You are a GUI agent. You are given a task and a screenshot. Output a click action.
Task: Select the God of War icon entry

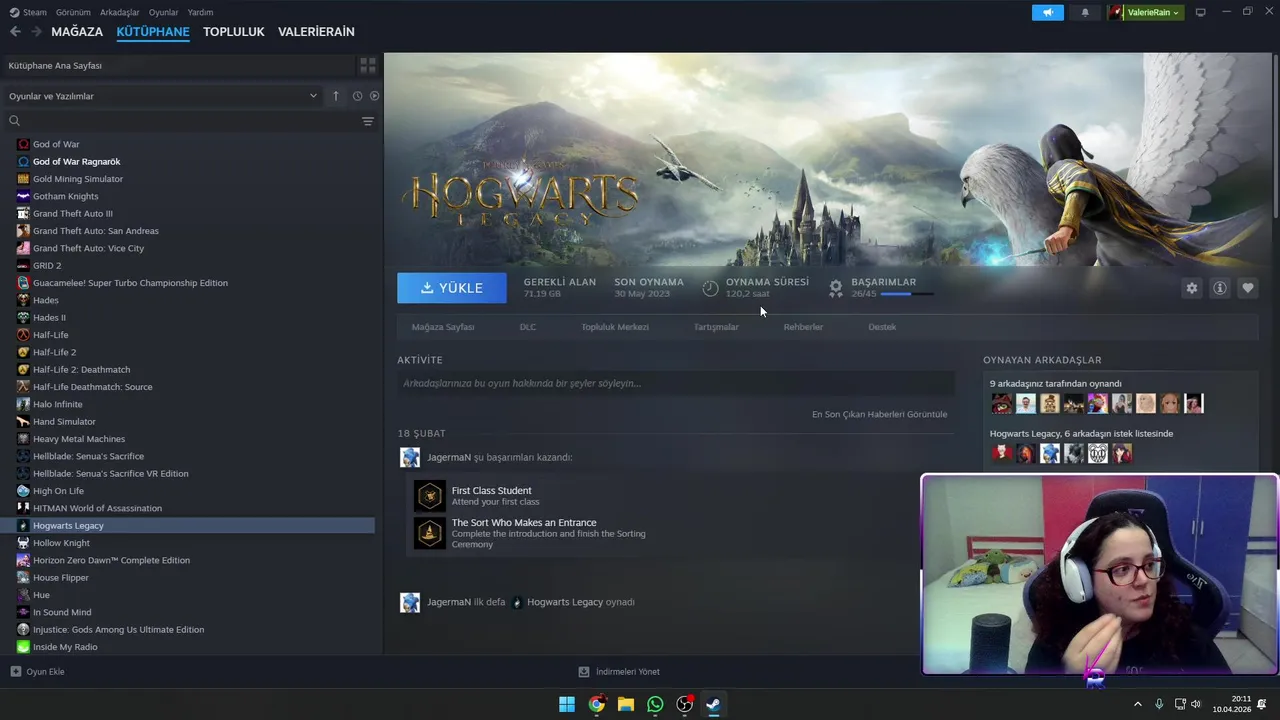pos(24,144)
